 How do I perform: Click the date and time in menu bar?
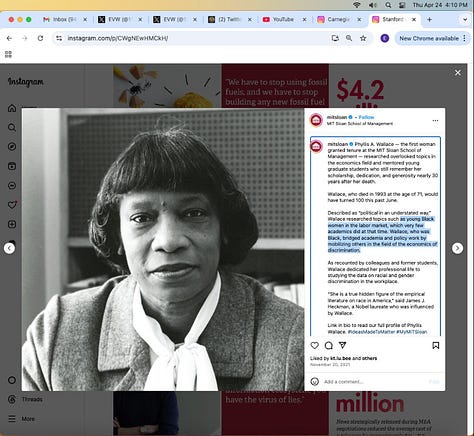tap(440, 5)
